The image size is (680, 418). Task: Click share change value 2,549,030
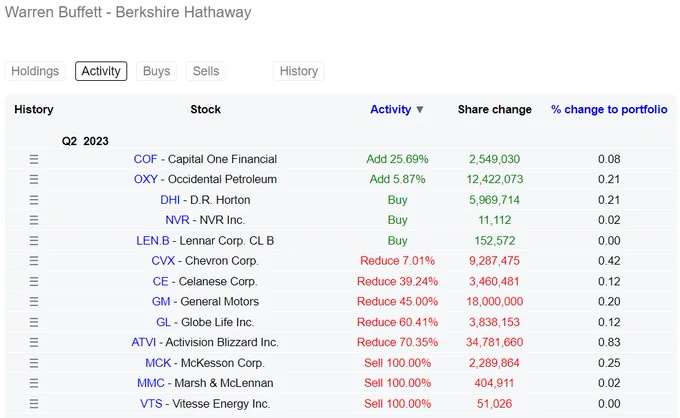[x=494, y=159]
